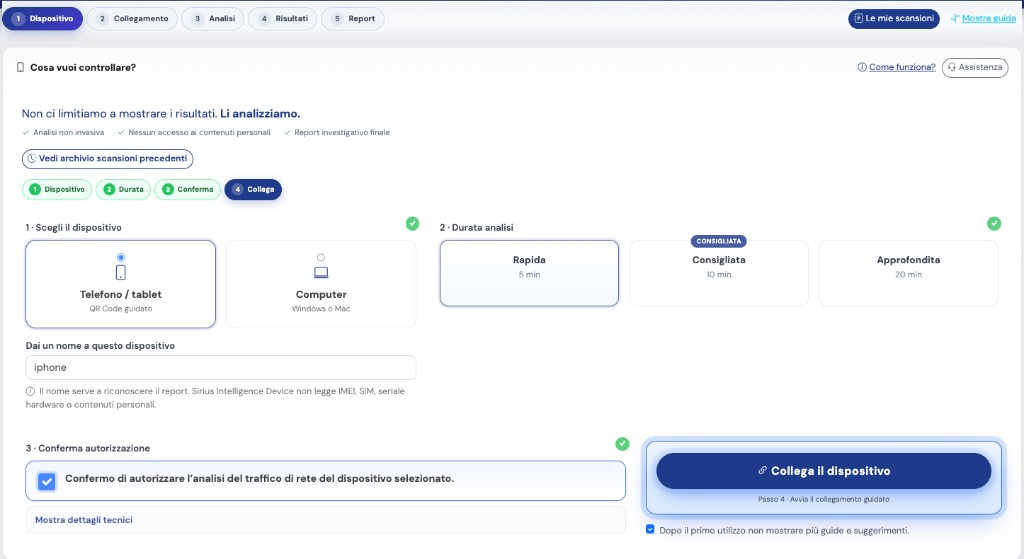
Task: Click the headset icon in Assistenza
Action: [x=952, y=67]
